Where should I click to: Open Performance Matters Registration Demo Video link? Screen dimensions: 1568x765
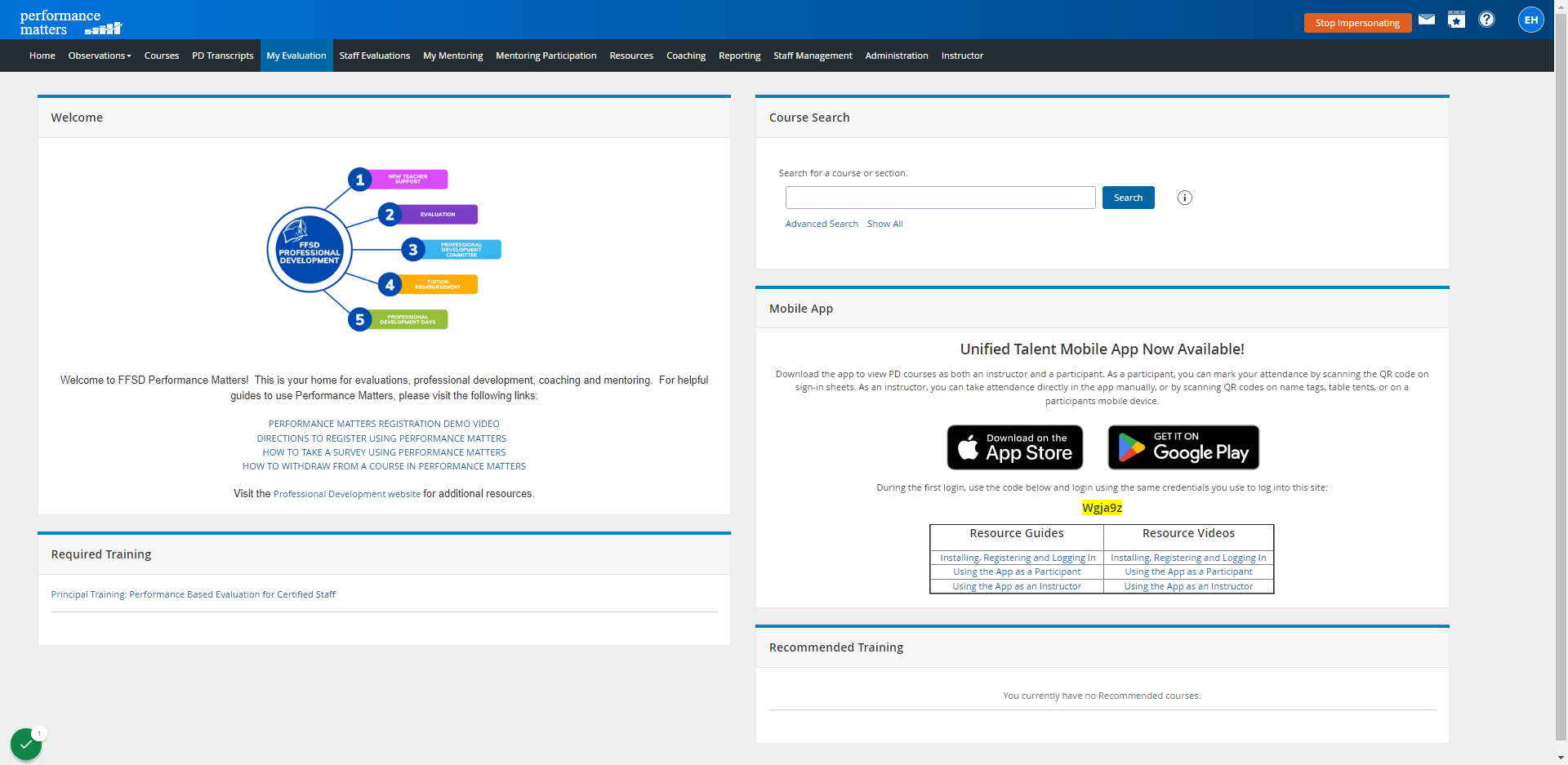coord(384,424)
